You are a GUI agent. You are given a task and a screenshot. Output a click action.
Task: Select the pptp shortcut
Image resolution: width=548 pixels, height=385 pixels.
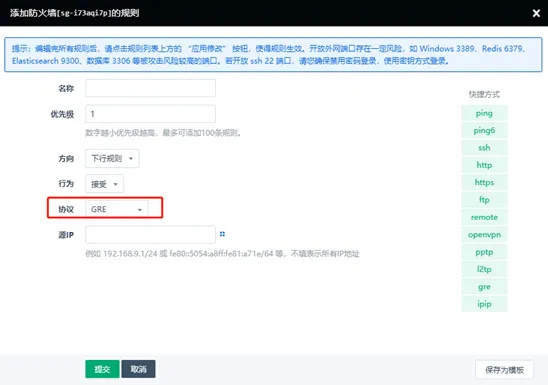tap(484, 252)
